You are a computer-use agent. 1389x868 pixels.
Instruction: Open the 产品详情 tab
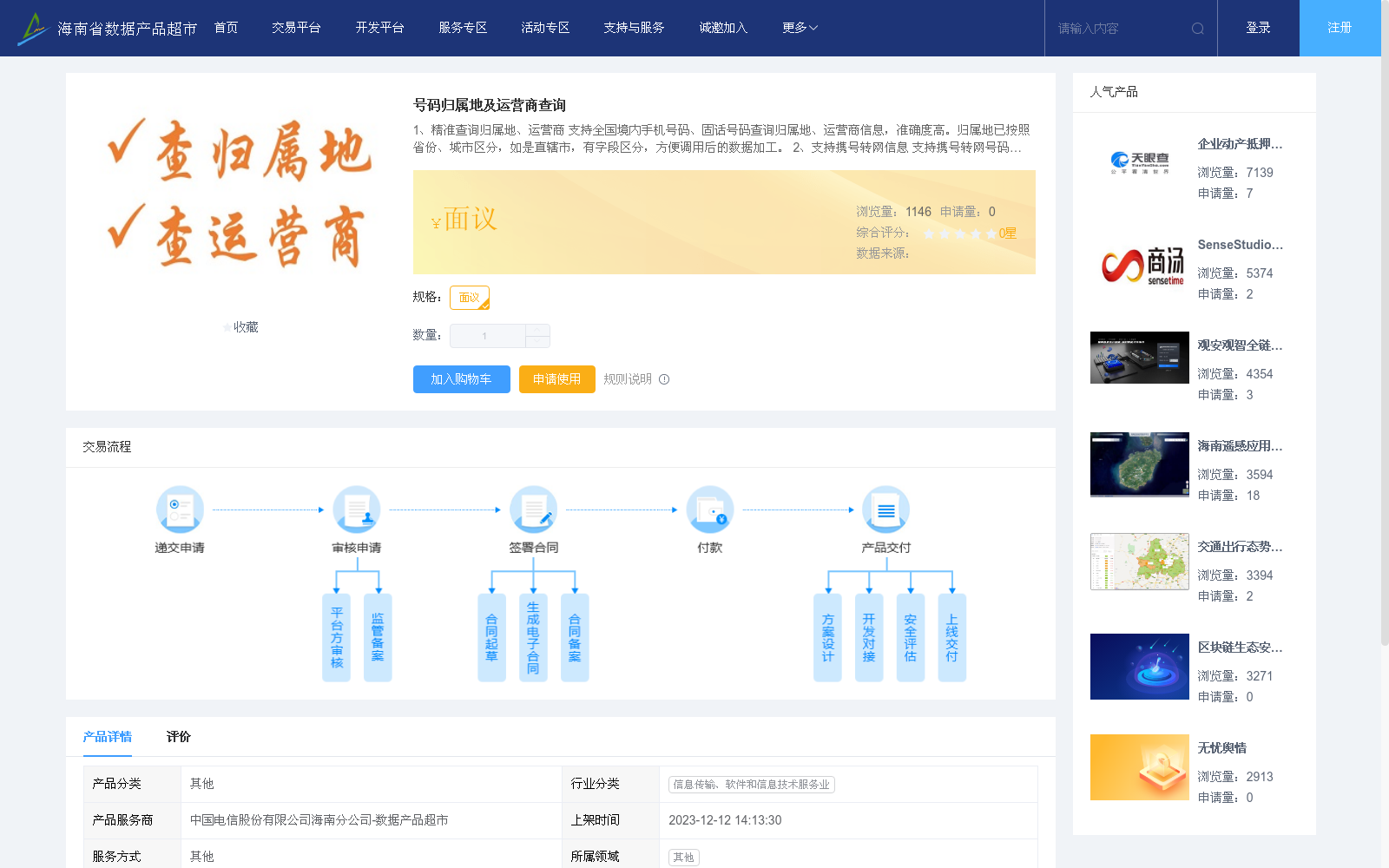point(107,736)
